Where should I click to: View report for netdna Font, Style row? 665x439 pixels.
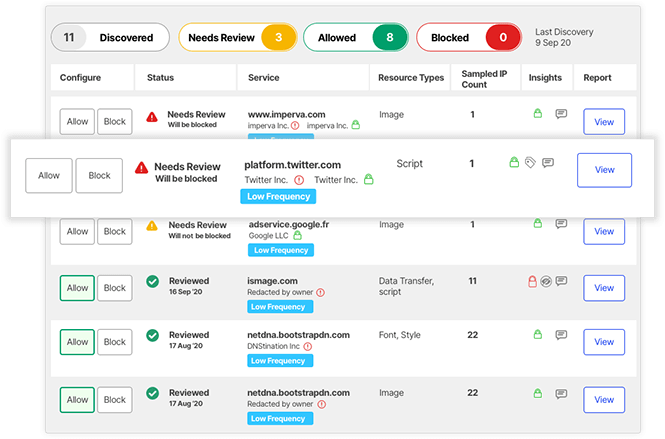coord(604,342)
